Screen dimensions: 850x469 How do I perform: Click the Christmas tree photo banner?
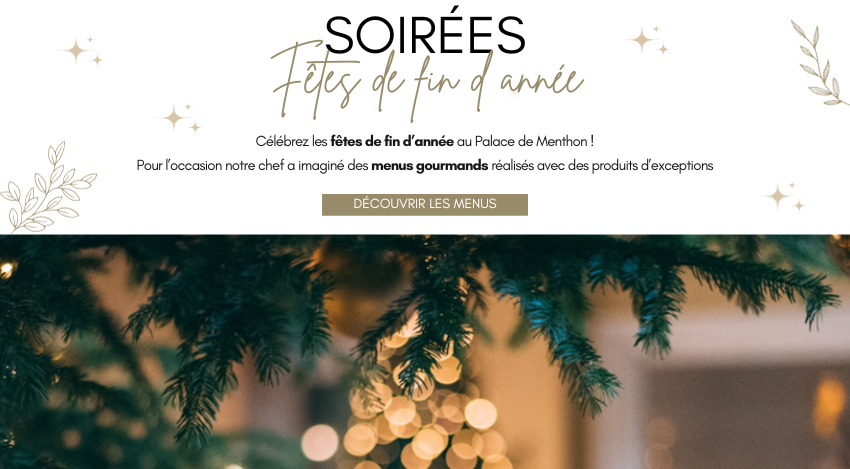point(425,352)
